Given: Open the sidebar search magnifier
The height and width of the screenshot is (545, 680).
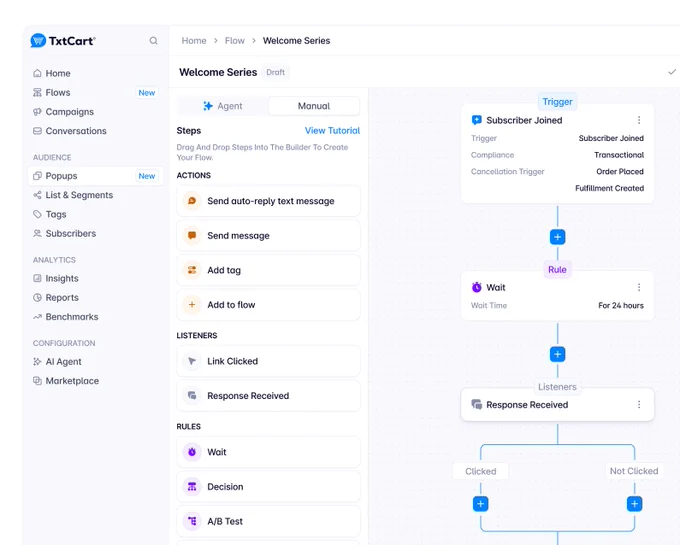Looking at the screenshot, I should point(154,41).
